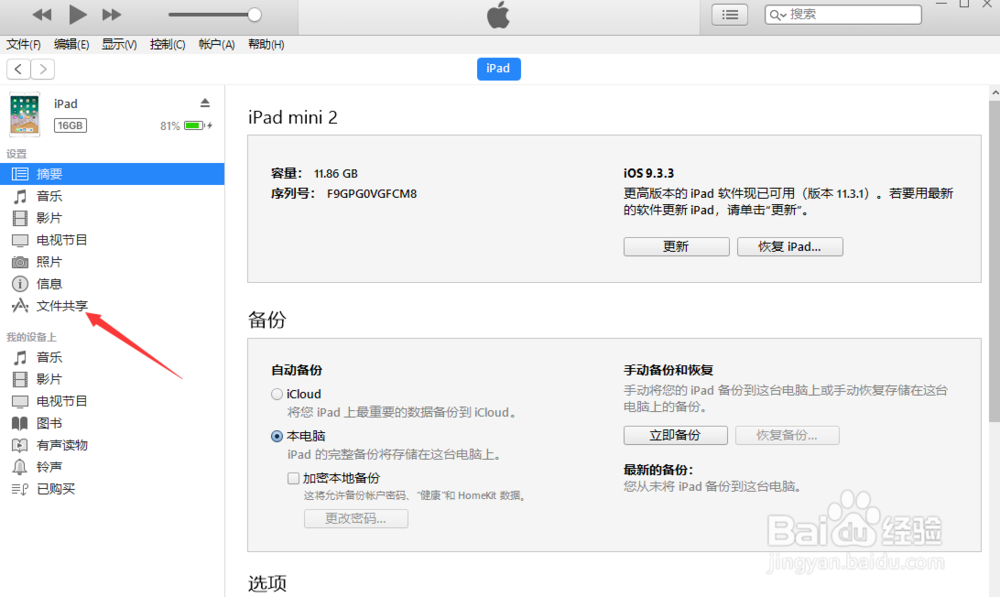Click the rewind previous track button
Screen dimensions: 1000x597
point(42,15)
